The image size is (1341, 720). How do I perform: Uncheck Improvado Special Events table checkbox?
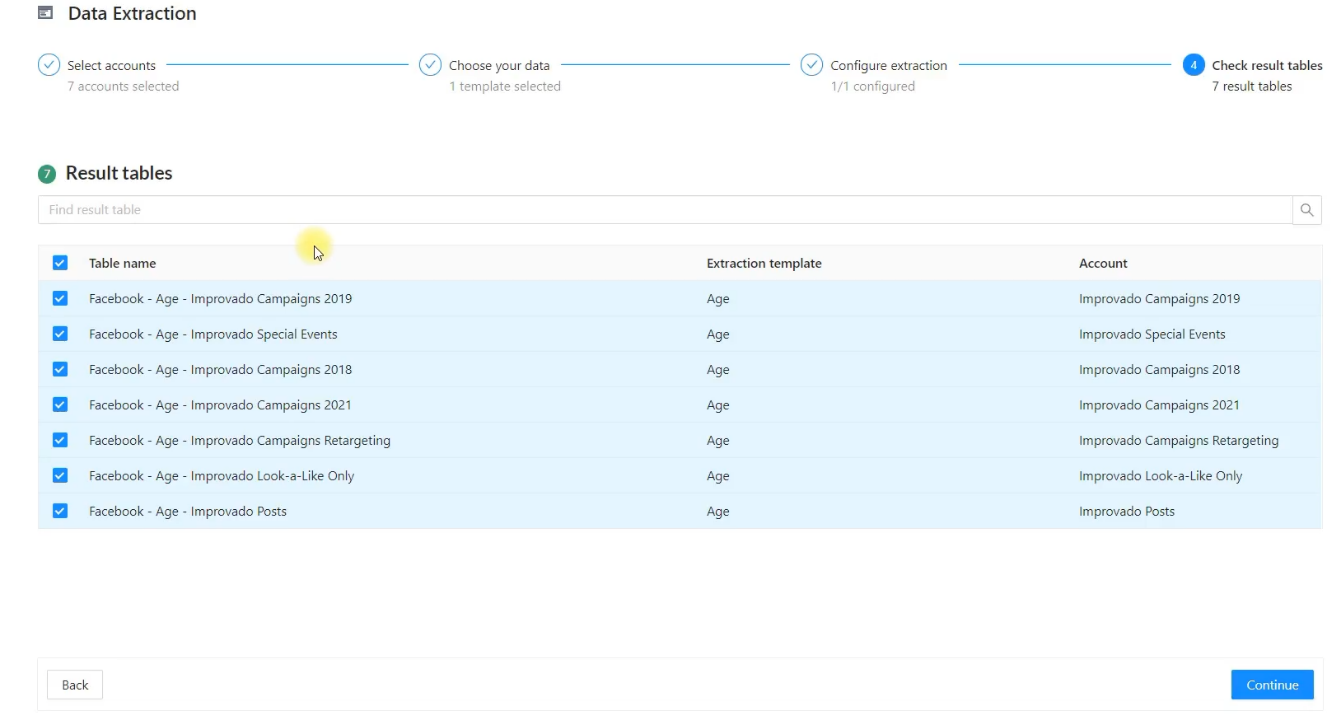60,334
